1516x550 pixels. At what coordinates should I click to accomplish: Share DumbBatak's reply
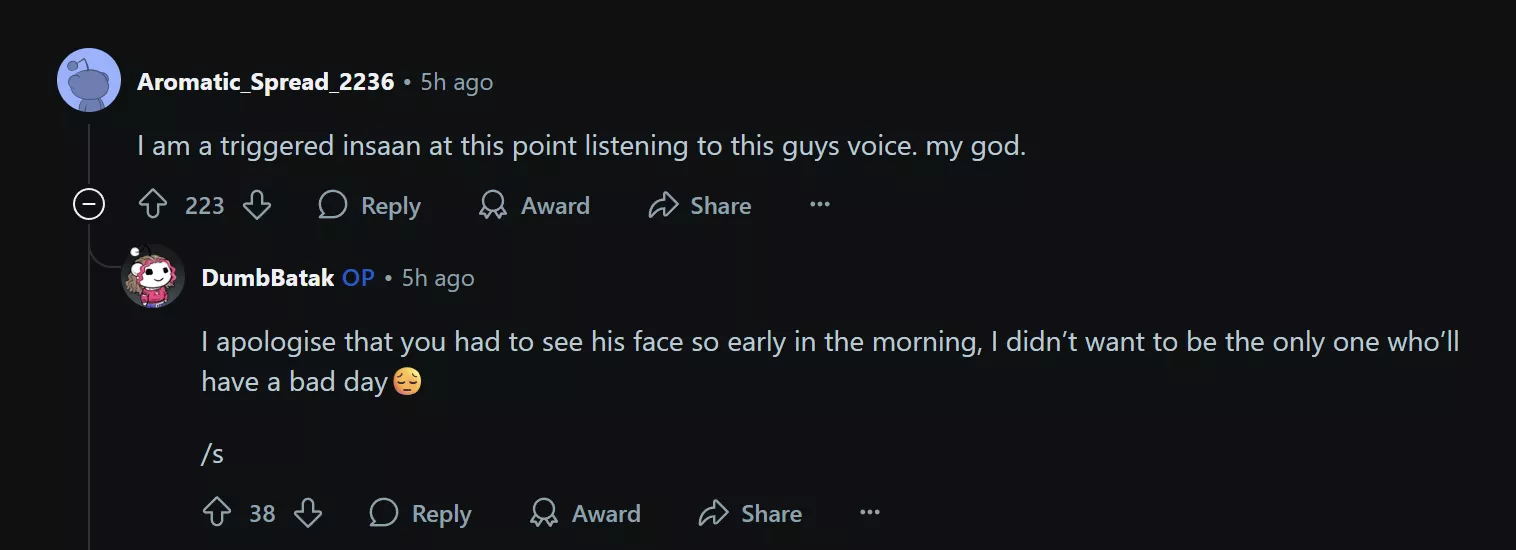click(x=750, y=514)
